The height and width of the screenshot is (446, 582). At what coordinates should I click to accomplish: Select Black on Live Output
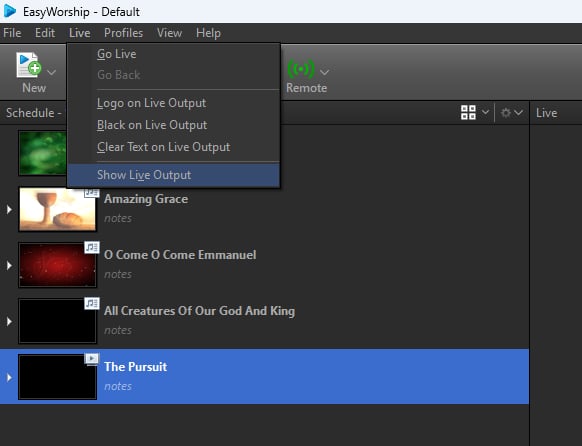(x=173, y=125)
